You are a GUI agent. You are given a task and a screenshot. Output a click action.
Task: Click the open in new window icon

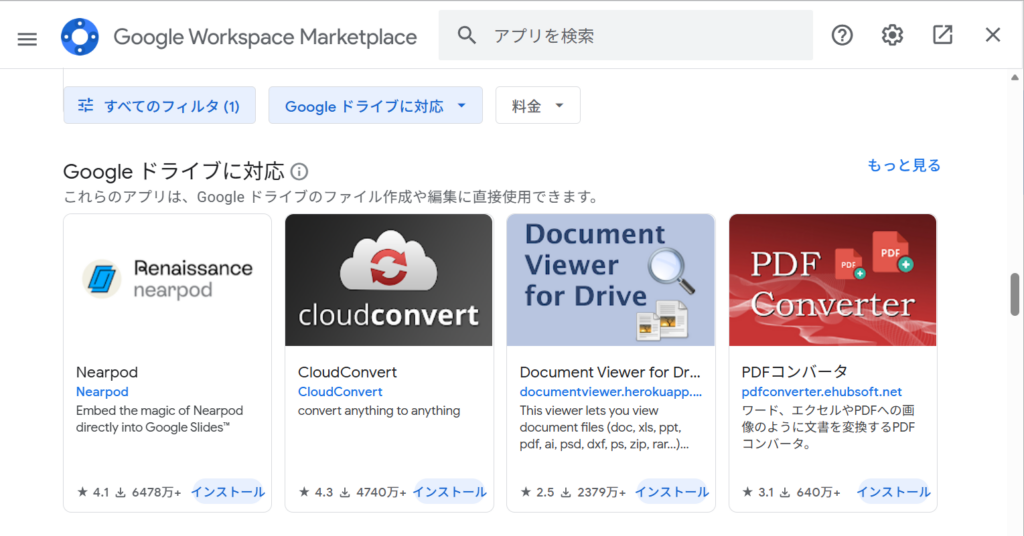942,36
